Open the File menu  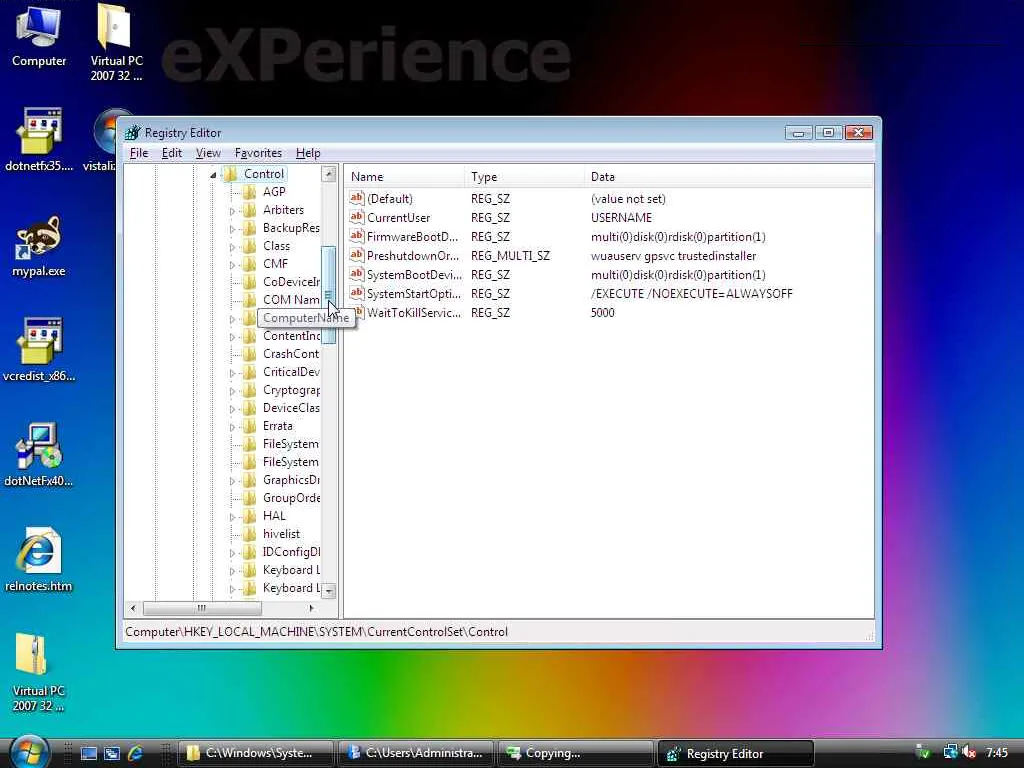pyautogui.click(x=139, y=153)
